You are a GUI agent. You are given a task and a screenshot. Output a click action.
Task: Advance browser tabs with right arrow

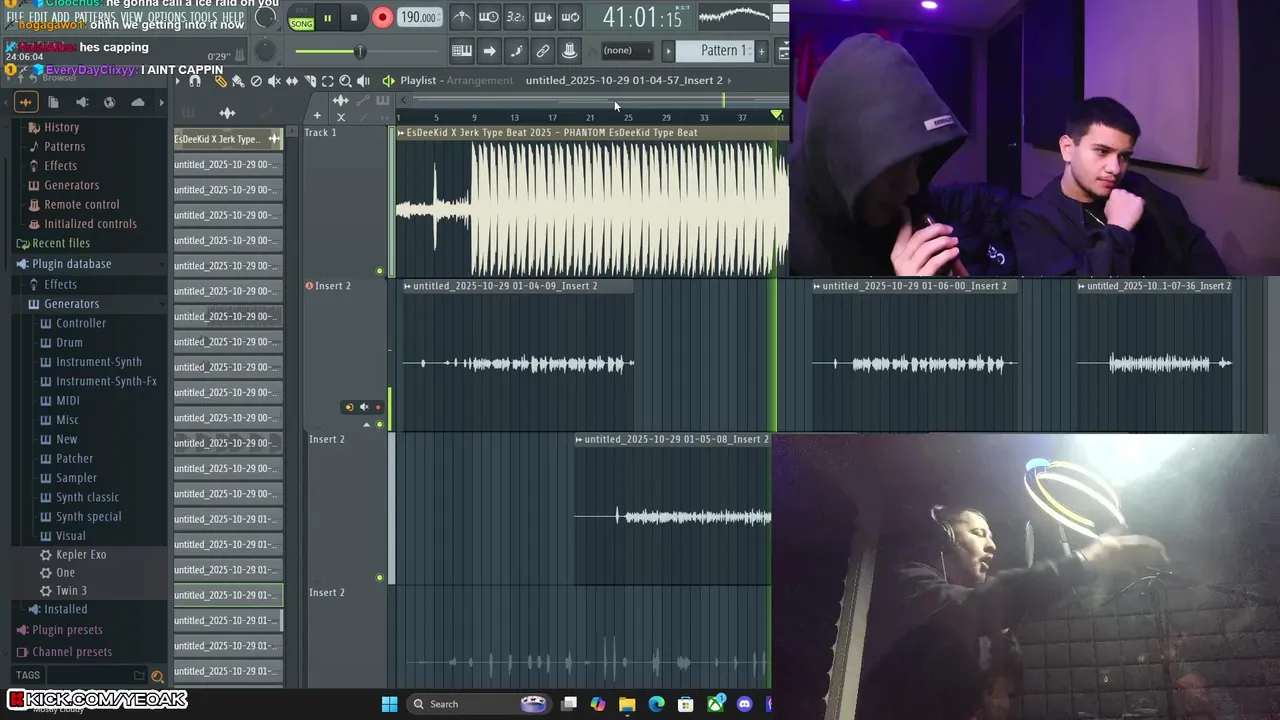[162, 102]
